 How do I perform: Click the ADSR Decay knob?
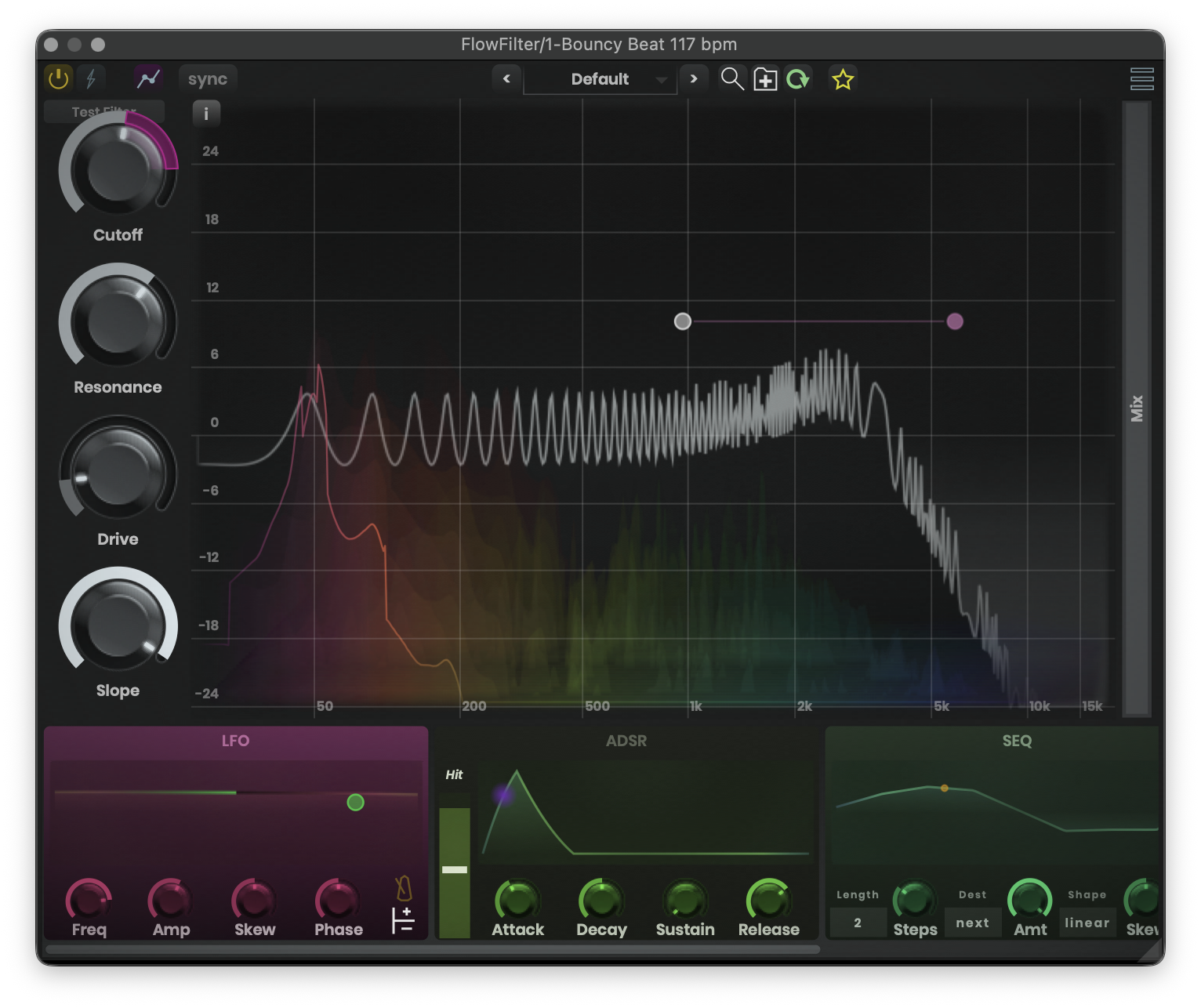pos(601,901)
